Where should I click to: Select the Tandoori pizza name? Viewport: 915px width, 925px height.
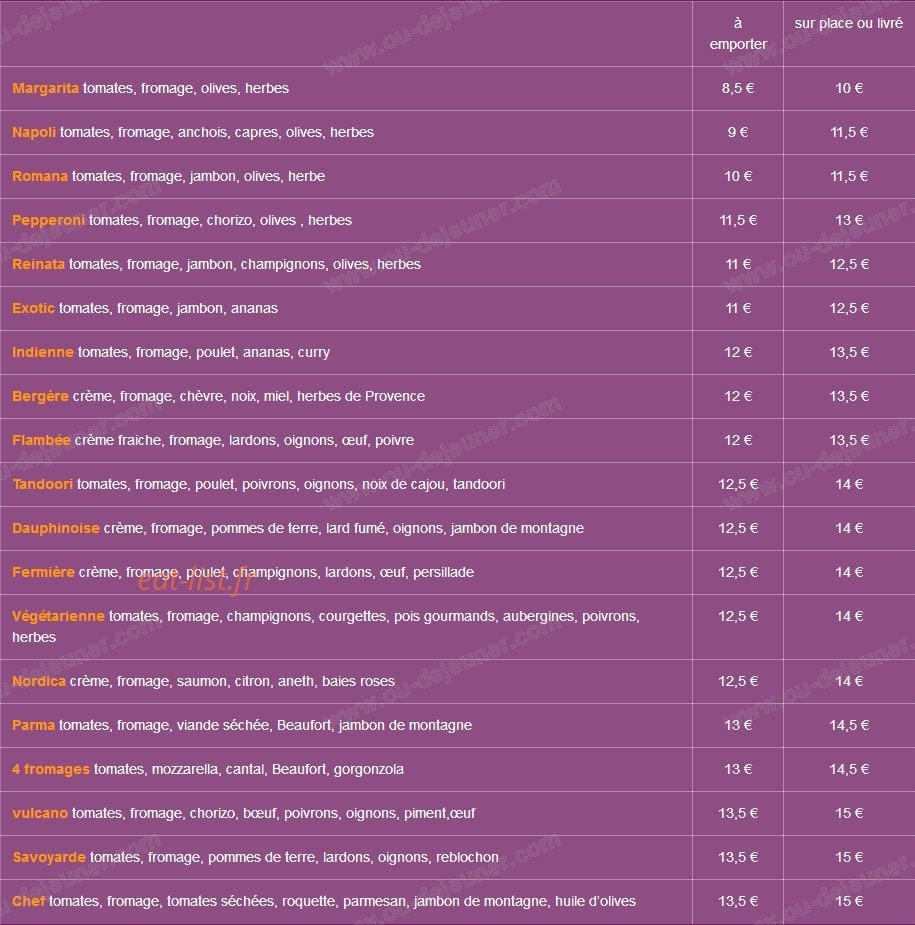42,484
